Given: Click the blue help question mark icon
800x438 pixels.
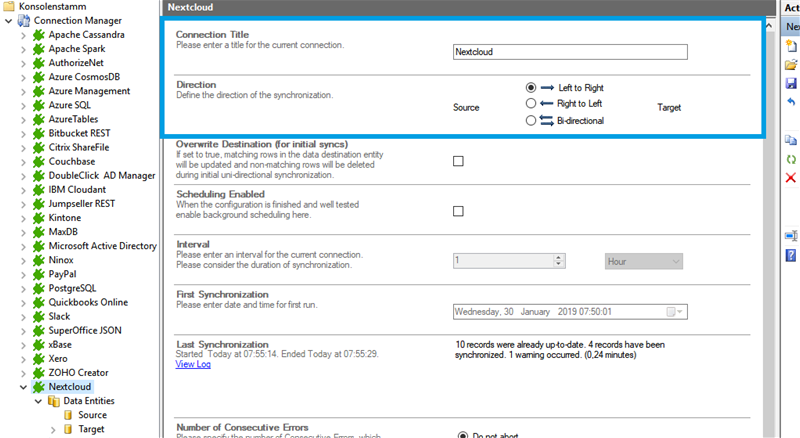Looking at the screenshot, I should pos(791,256).
